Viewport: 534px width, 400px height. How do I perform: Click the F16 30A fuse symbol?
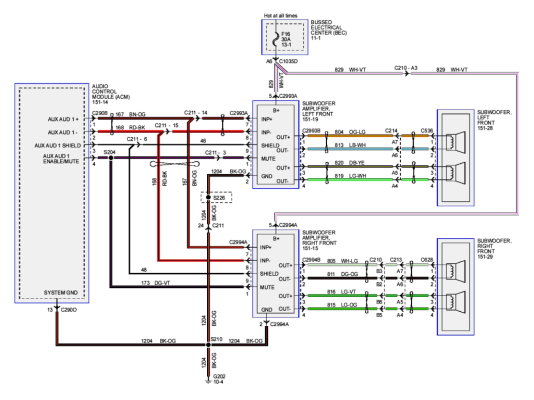click(276, 39)
